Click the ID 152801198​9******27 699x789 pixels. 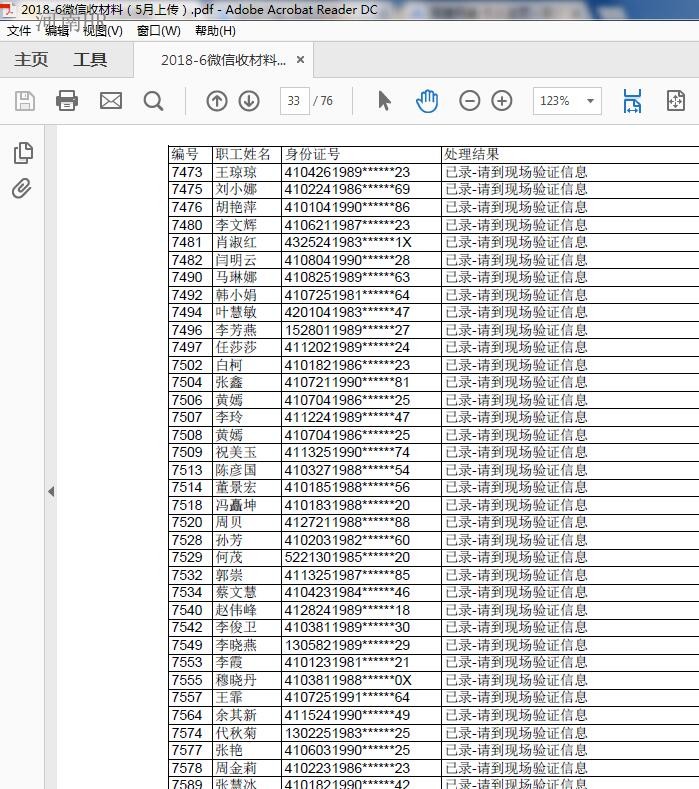[x=347, y=330]
